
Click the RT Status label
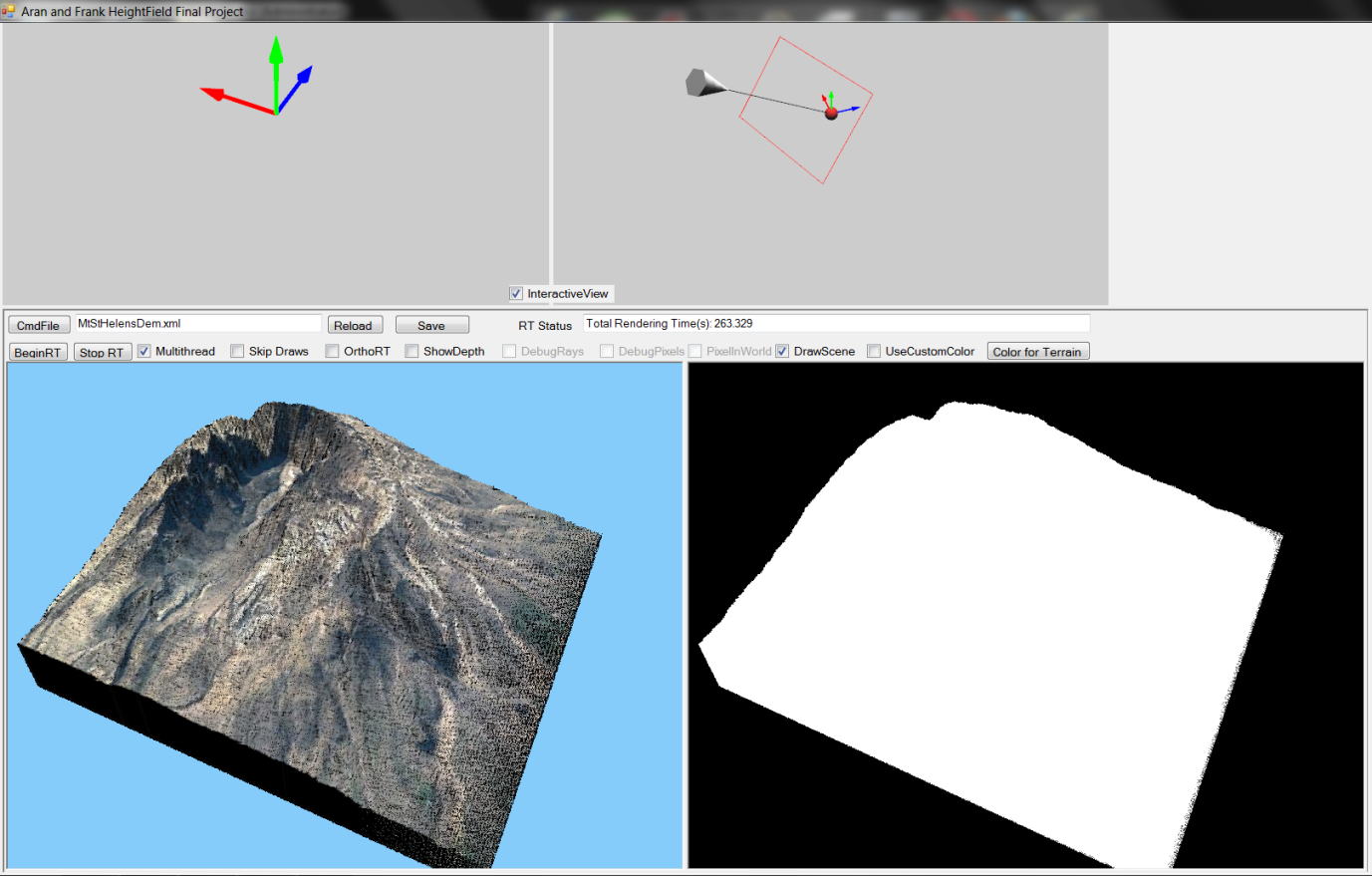[545, 326]
